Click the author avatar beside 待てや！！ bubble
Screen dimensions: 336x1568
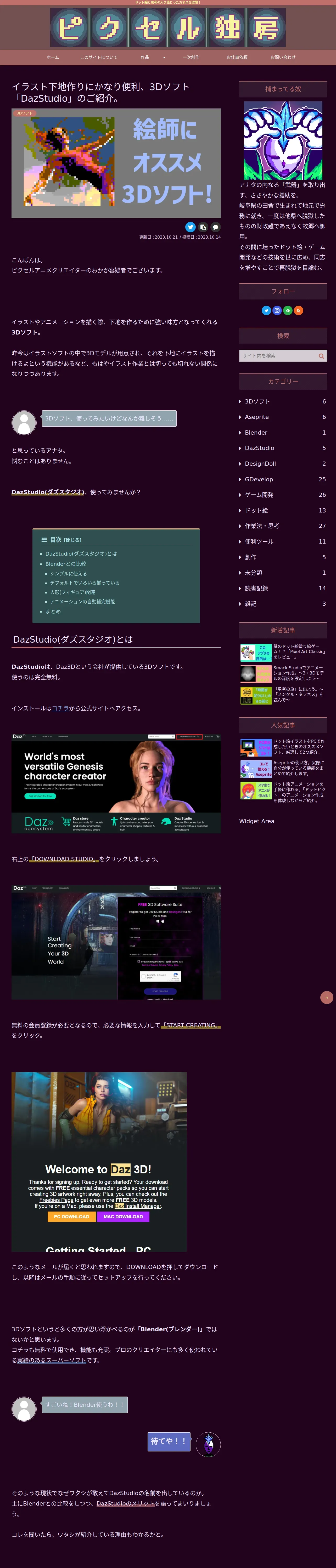pos(209,1444)
